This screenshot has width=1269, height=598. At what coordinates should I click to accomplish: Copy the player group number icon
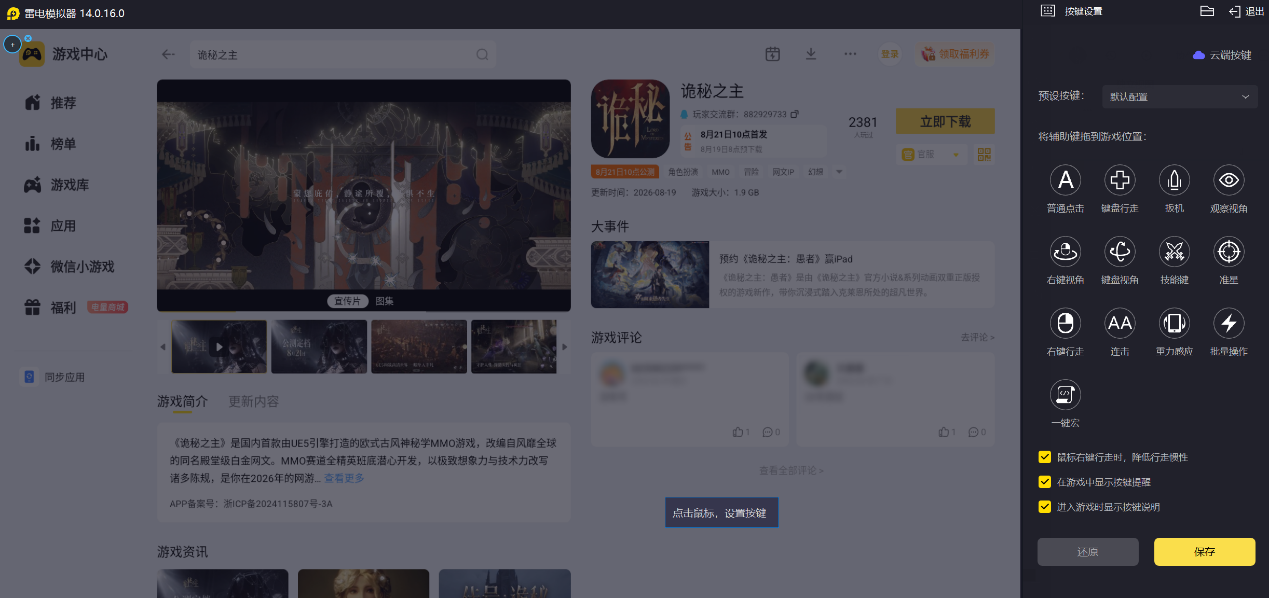click(x=795, y=114)
